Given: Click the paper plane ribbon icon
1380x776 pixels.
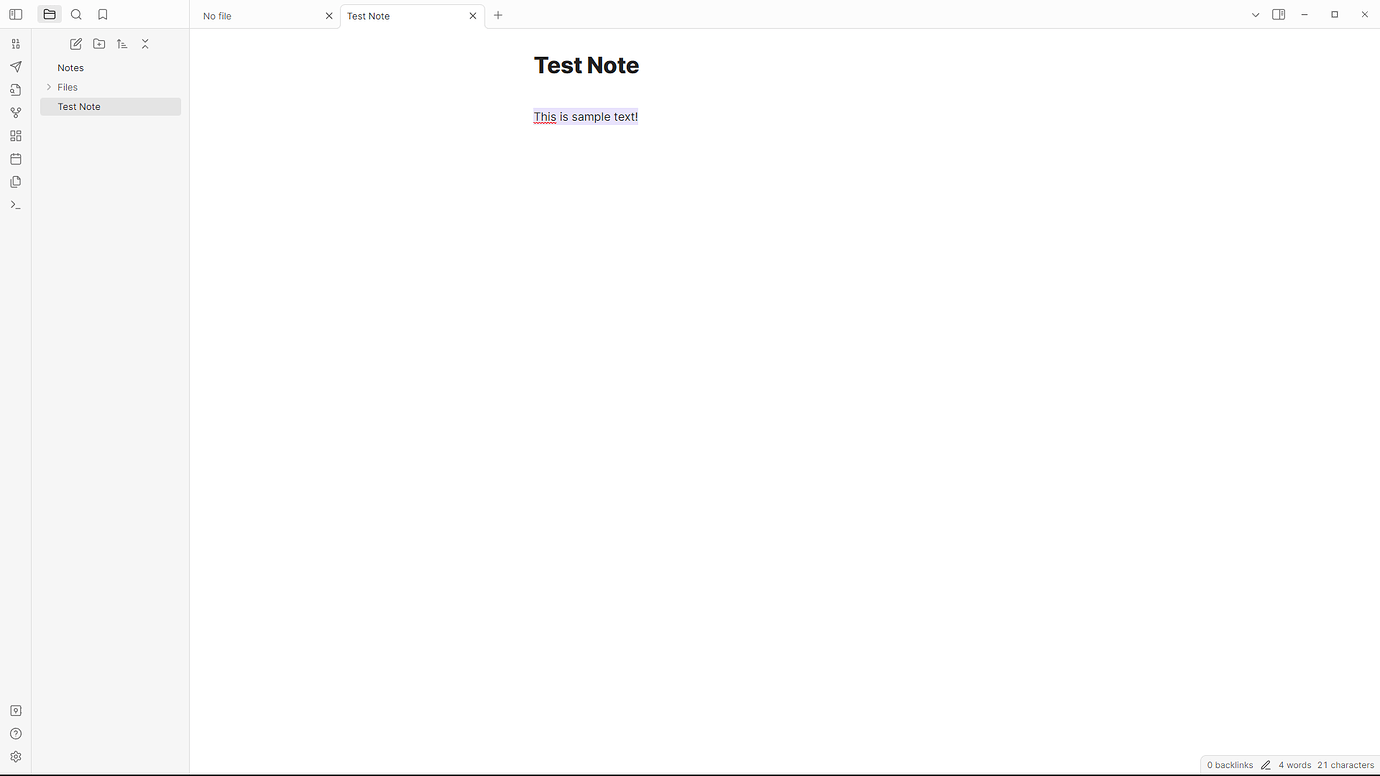Looking at the screenshot, I should 15,67.
